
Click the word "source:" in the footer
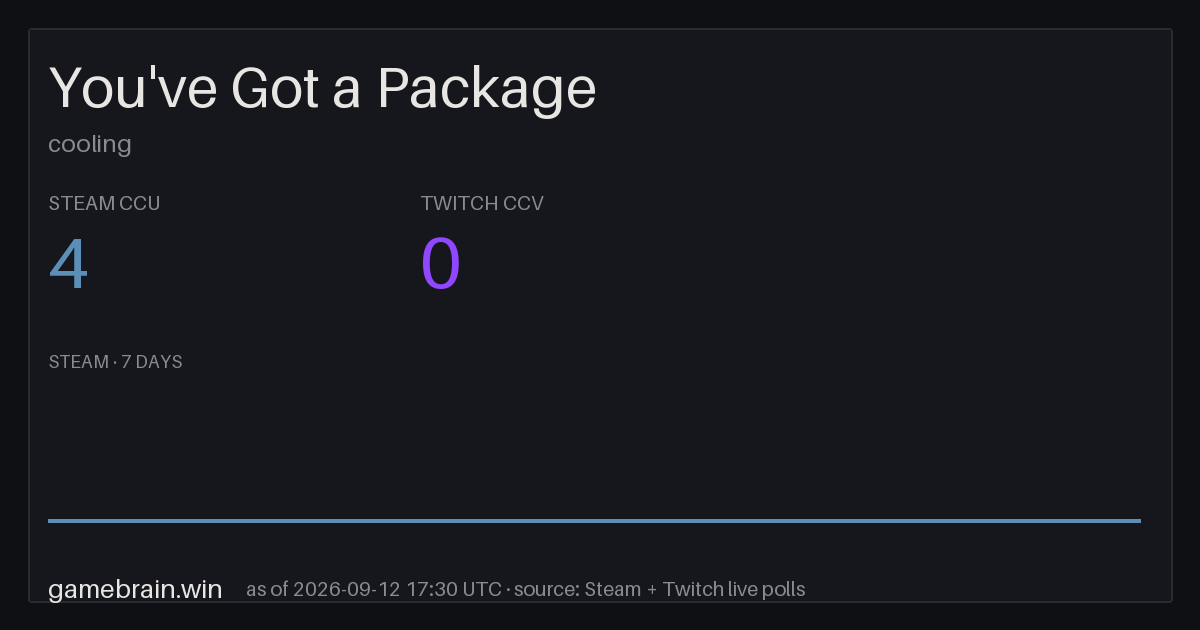pos(546,589)
